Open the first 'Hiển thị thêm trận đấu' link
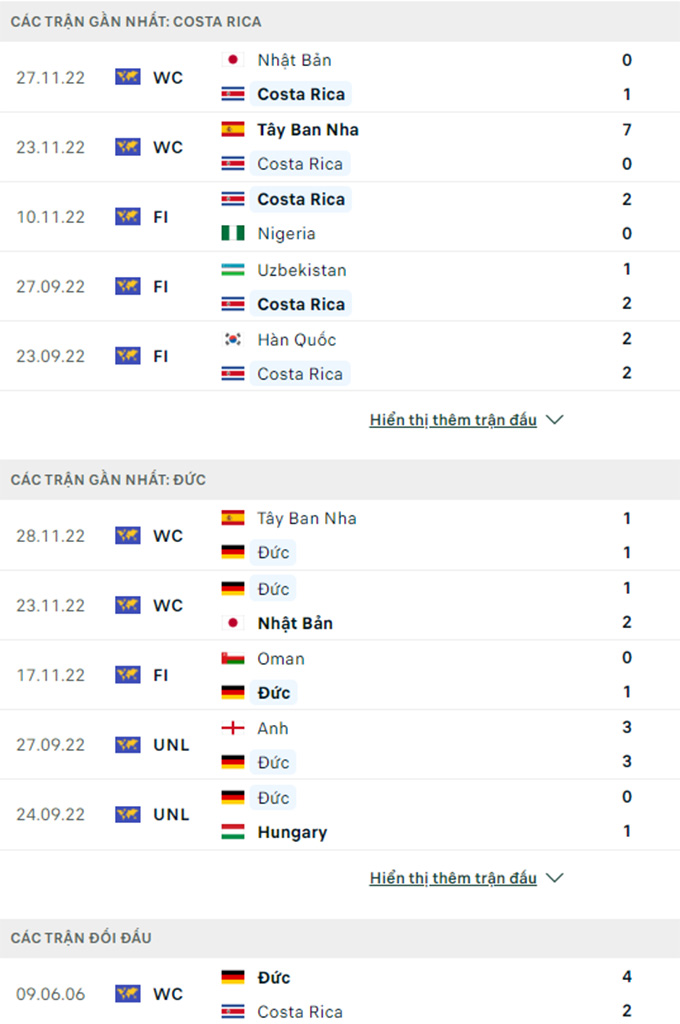 (453, 420)
